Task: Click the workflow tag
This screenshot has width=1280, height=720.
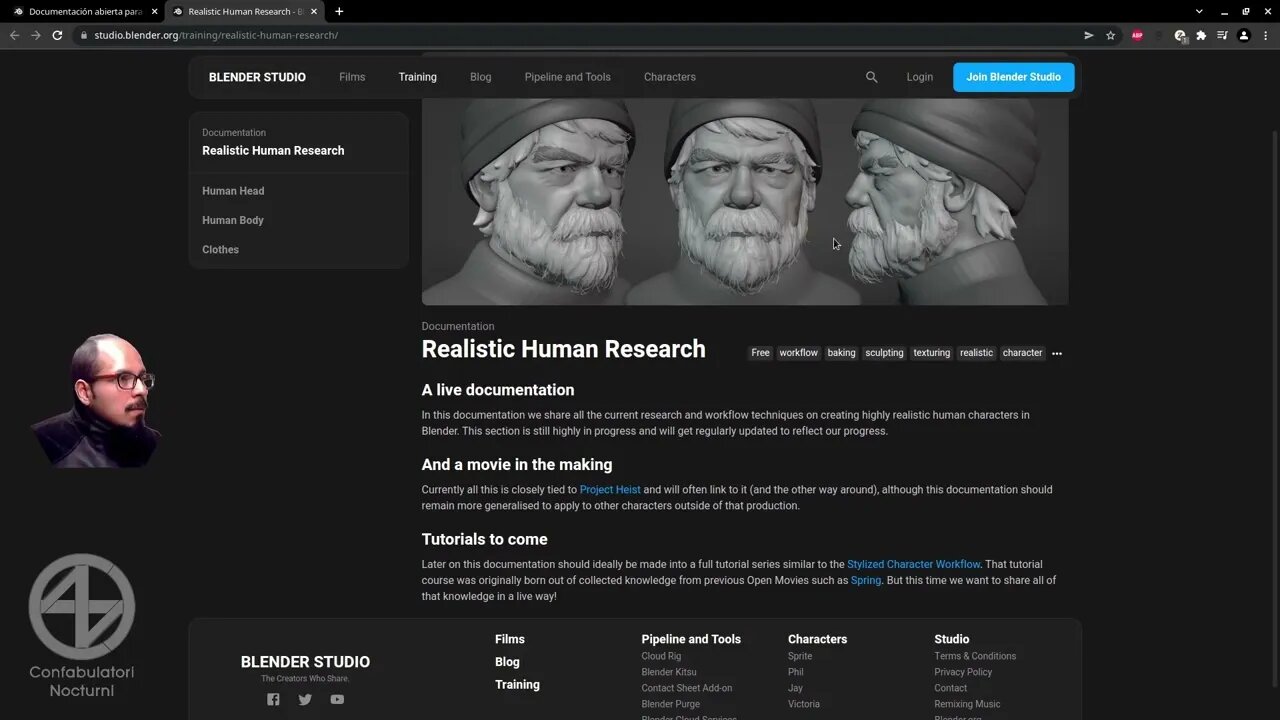Action: coord(798,353)
